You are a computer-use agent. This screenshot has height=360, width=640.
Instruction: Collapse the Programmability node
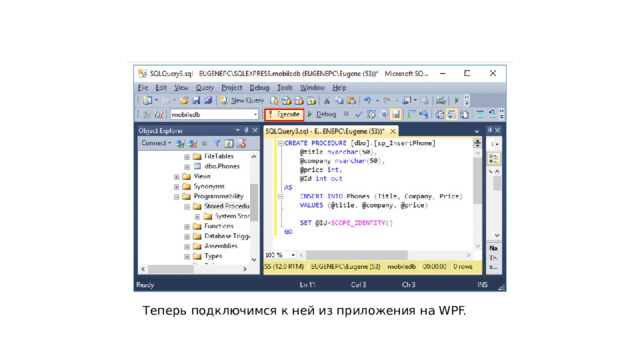pos(177,197)
